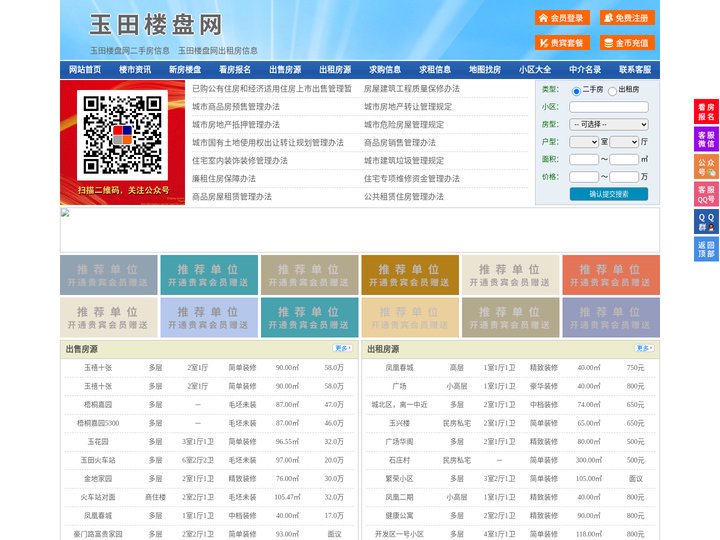Open 城市商品房预售管理办法 link
Viewport: 720px width, 540px height.
point(236,107)
